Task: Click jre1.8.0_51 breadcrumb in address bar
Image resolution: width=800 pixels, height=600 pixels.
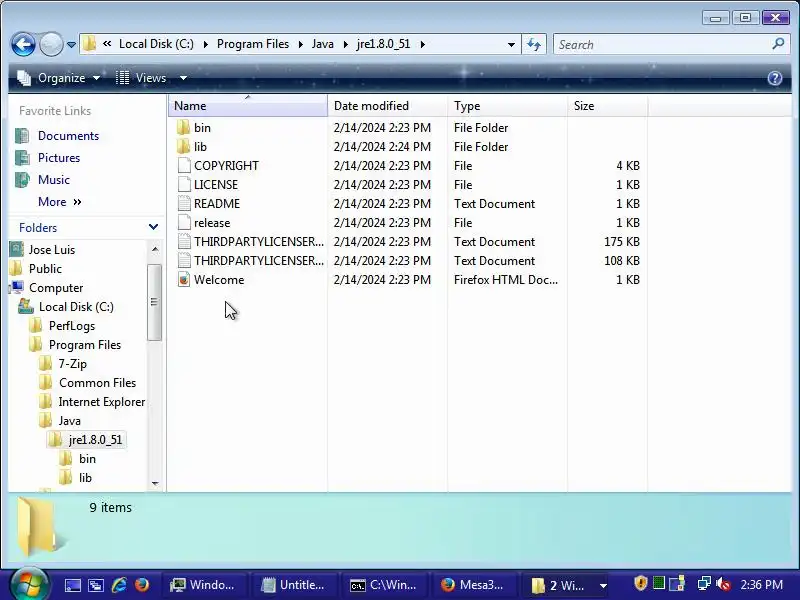Action: pos(383,44)
